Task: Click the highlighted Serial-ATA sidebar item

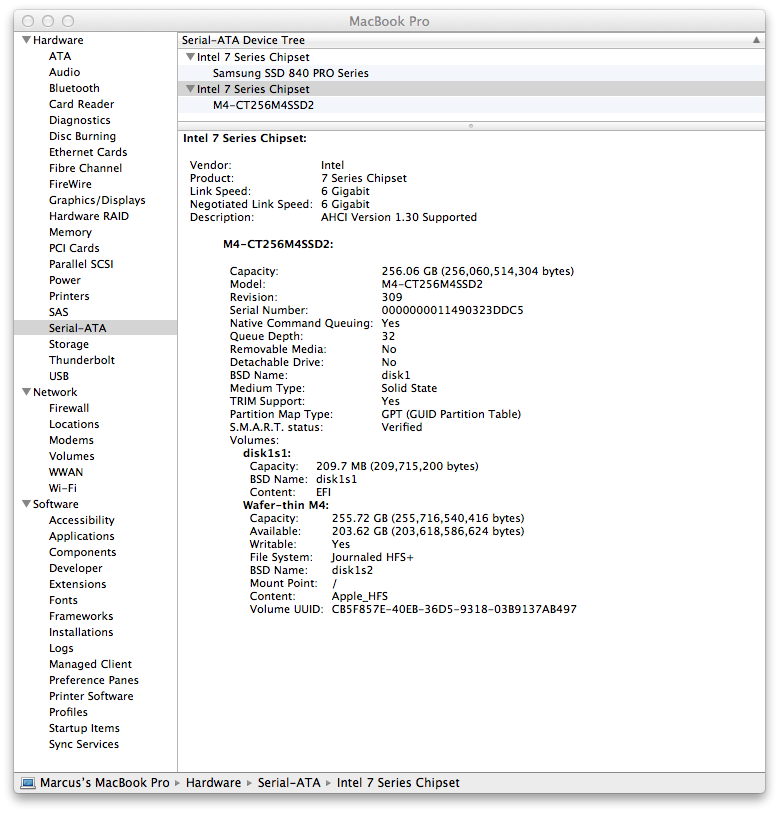Action: tap(95, 328)
